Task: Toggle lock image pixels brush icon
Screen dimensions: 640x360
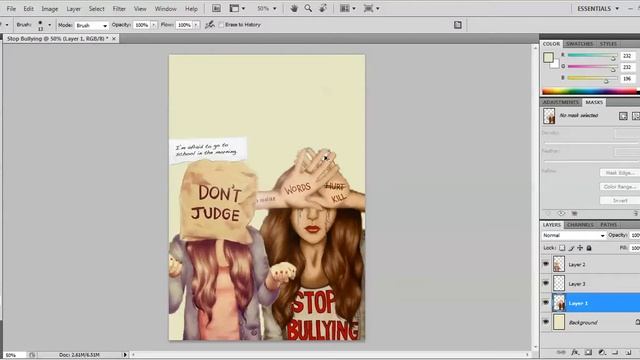Action: [571, 248]
